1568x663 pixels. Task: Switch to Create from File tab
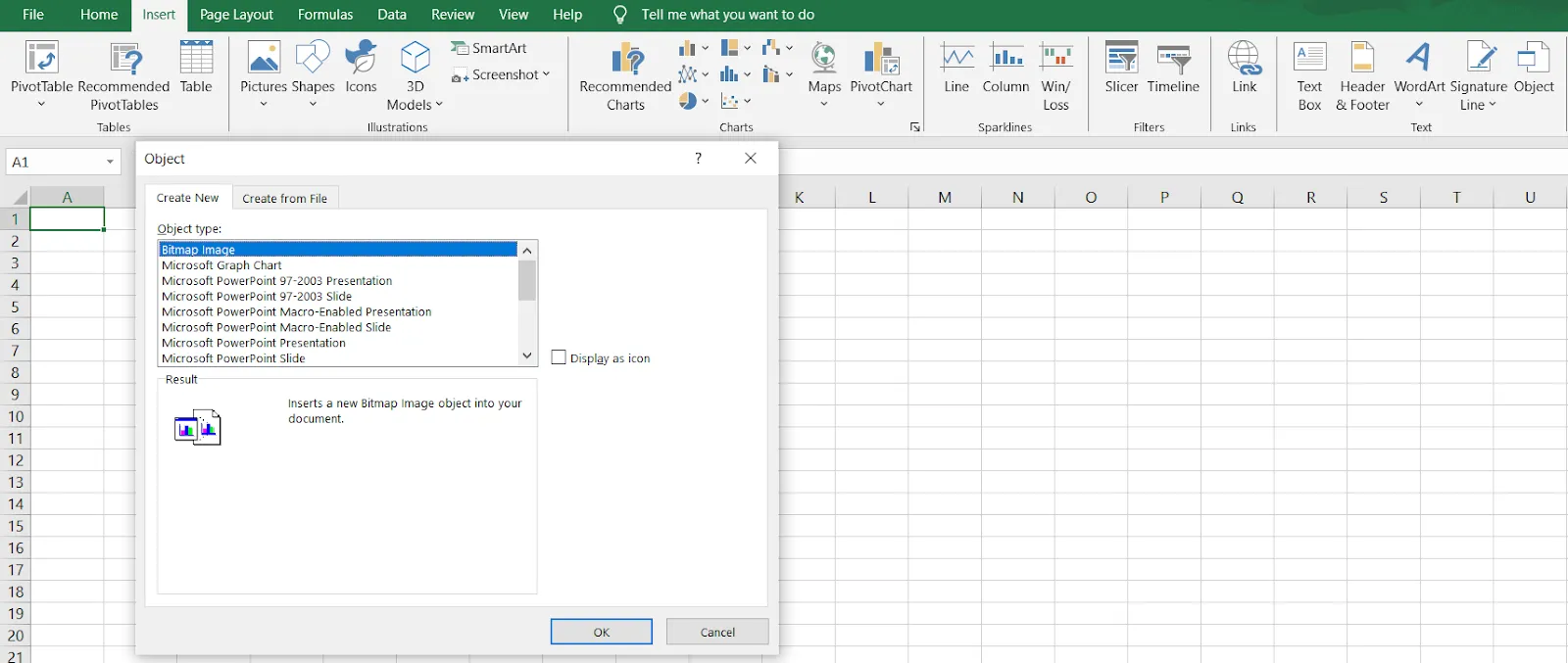click(285, 198)
